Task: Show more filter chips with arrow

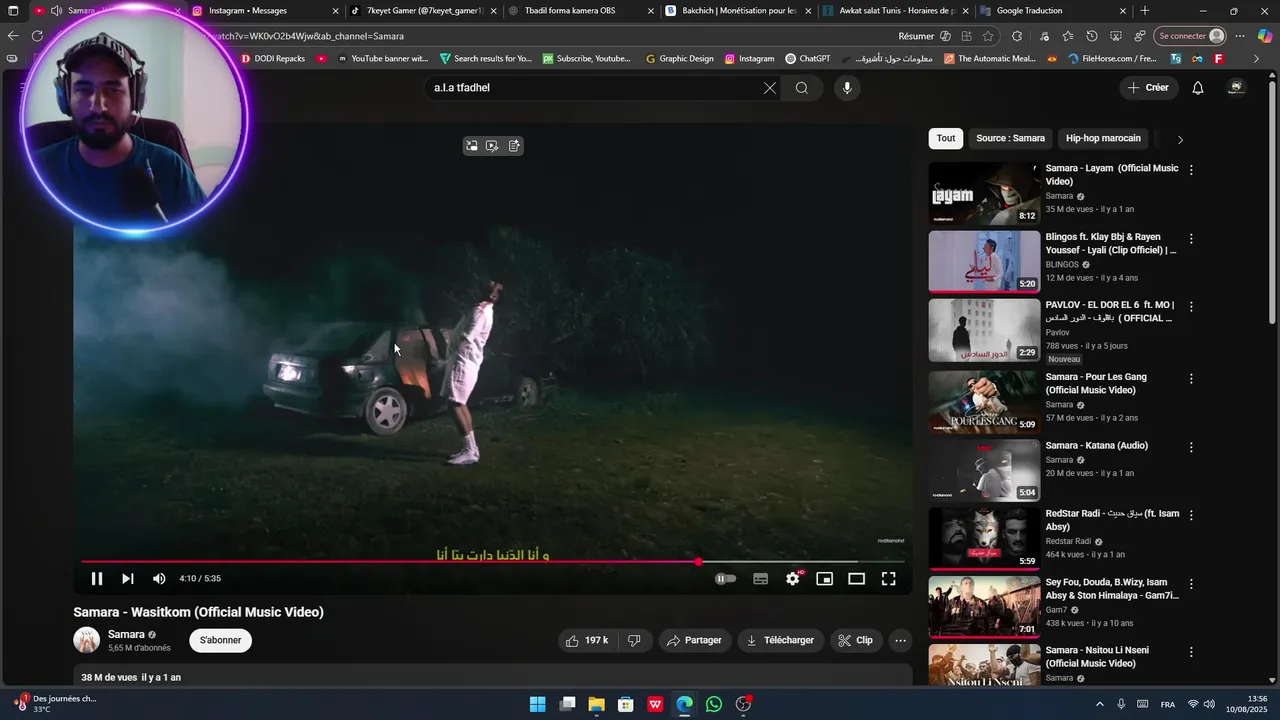Action: 1180,140
